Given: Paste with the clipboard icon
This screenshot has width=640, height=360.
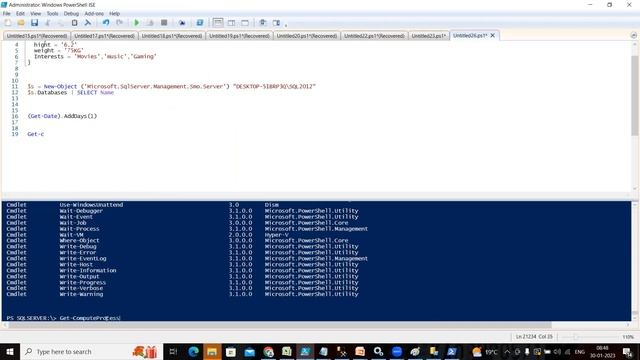Looking at the screenshot, I should point(74,23).
